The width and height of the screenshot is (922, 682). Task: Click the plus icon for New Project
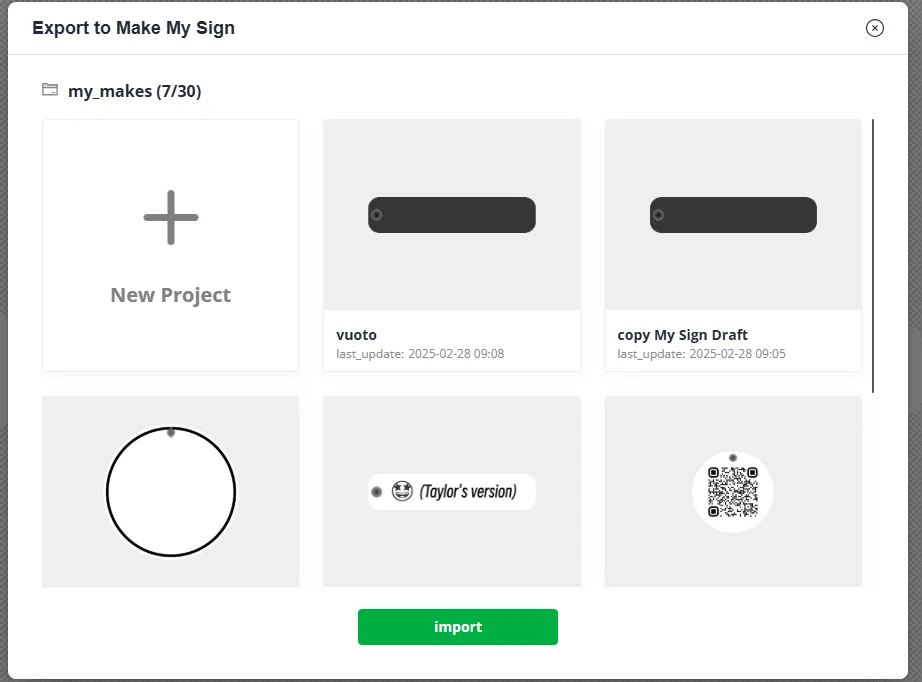click(x=171, y=217)
